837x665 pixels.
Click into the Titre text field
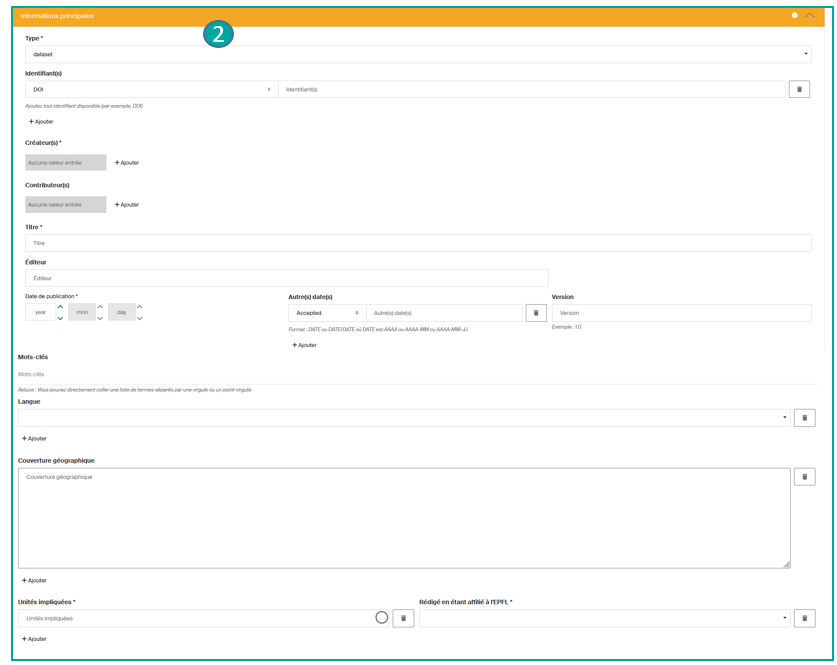tap(417, 243)
